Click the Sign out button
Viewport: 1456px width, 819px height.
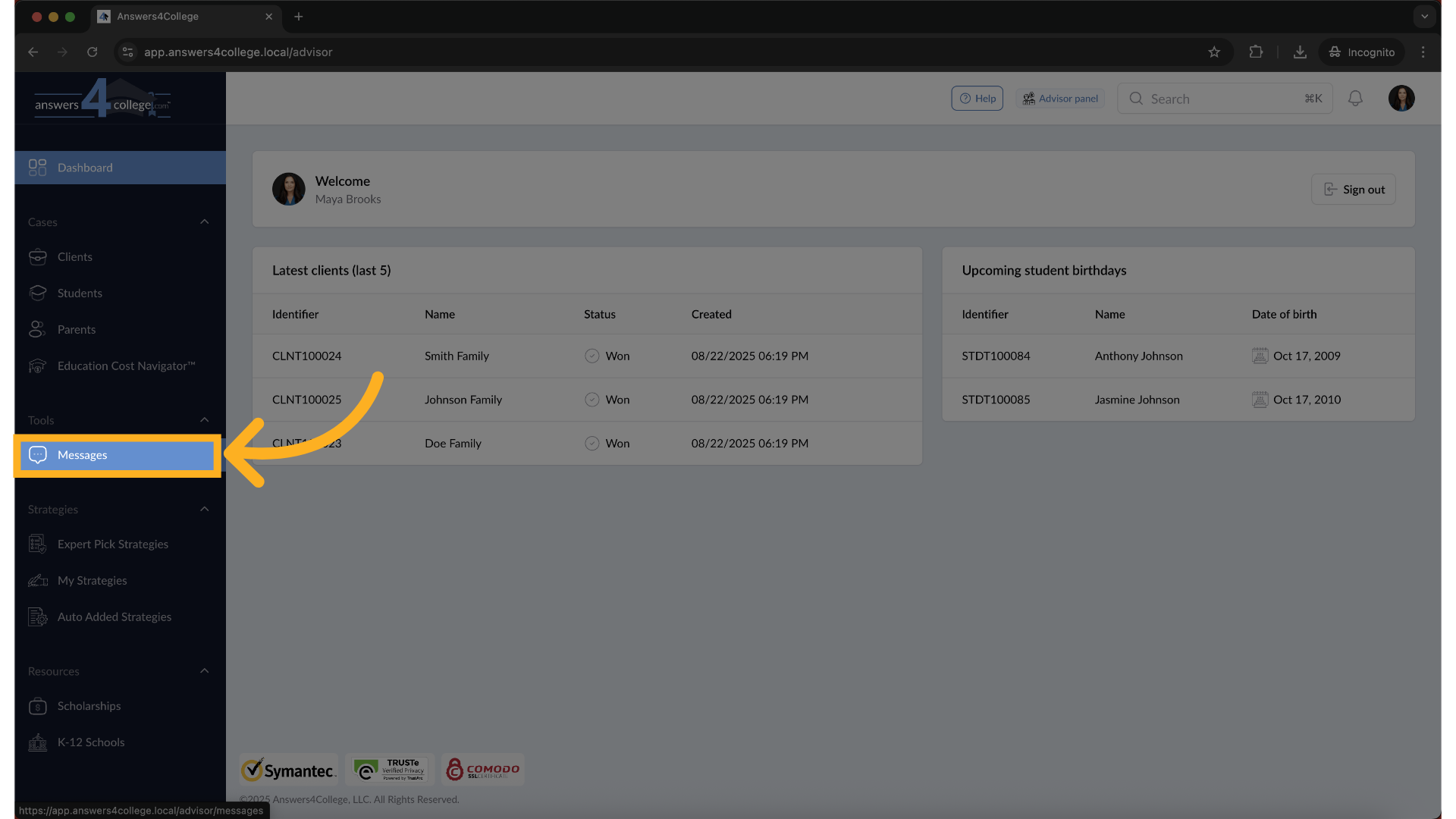tap(1354, 190)
